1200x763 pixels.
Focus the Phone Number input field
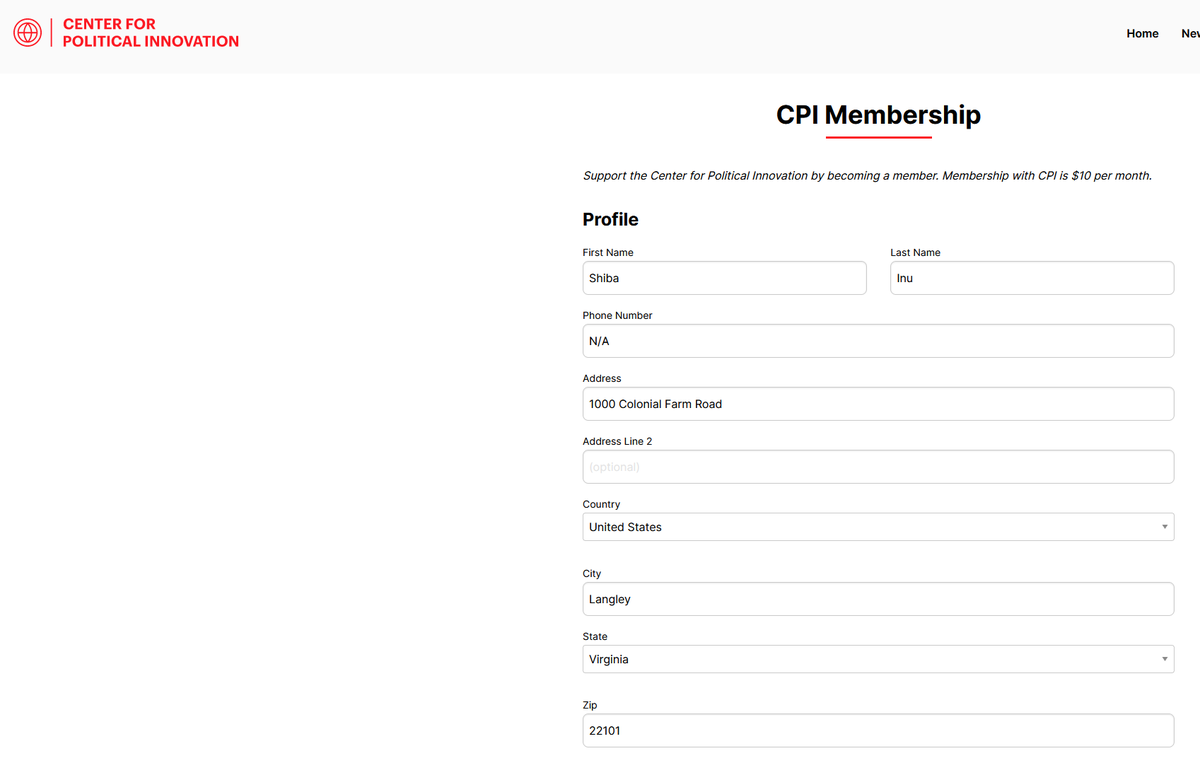(878, 341)
